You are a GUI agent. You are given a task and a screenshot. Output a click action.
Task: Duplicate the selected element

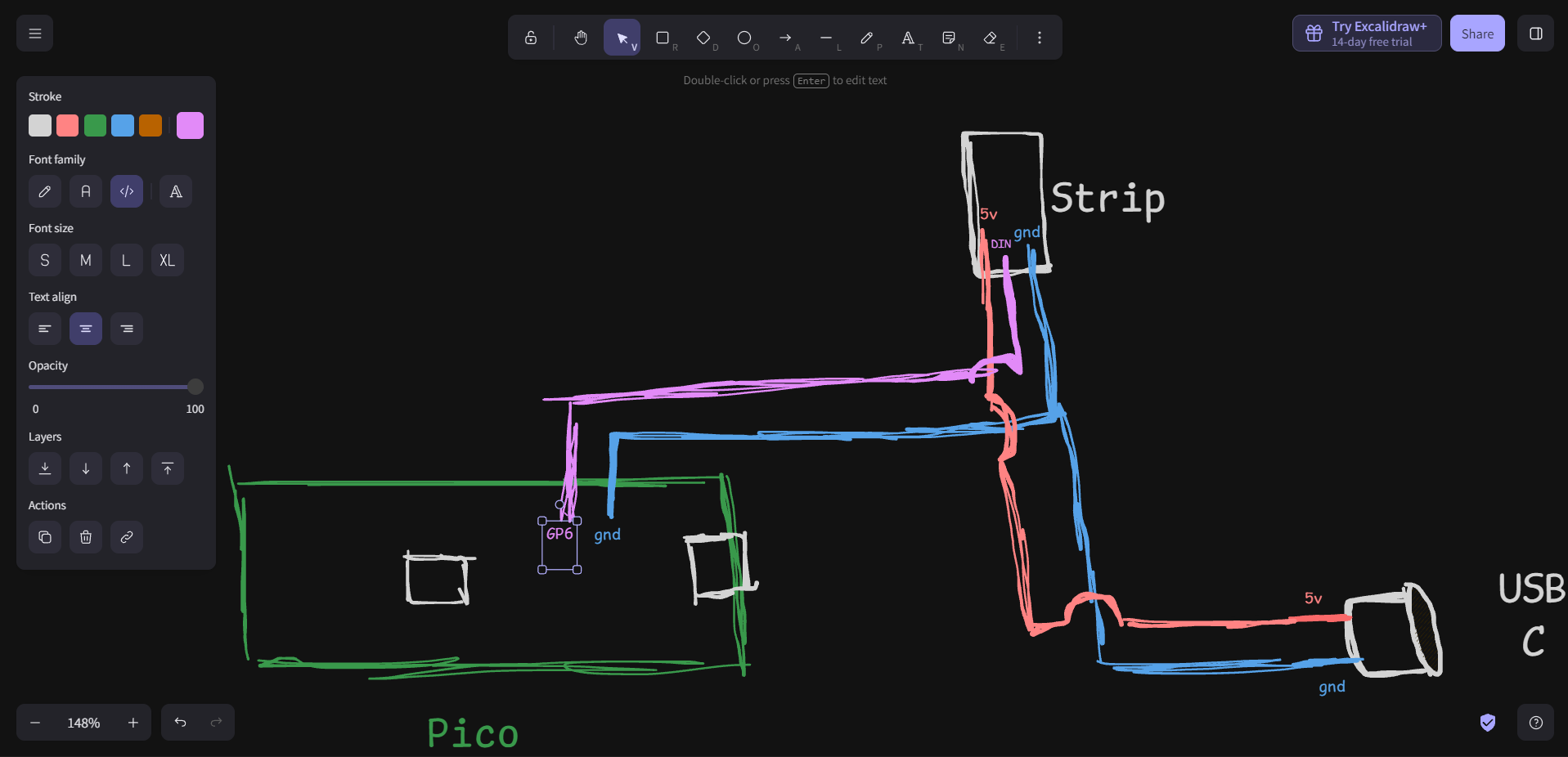pyautogui.click(x=45, y=537)
